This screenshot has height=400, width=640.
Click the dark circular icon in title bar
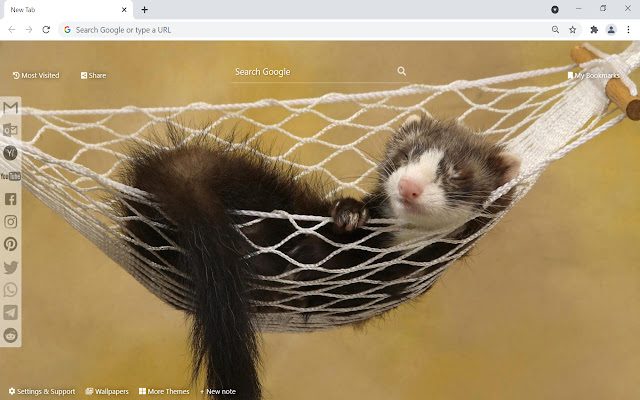point(555,9)
